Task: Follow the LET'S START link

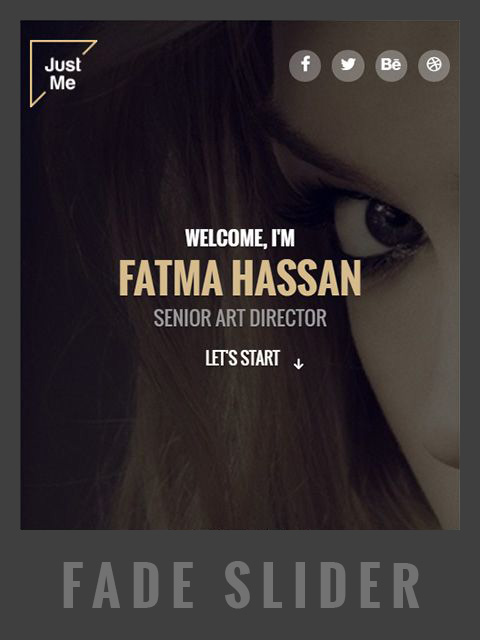Action: point(242,358)
